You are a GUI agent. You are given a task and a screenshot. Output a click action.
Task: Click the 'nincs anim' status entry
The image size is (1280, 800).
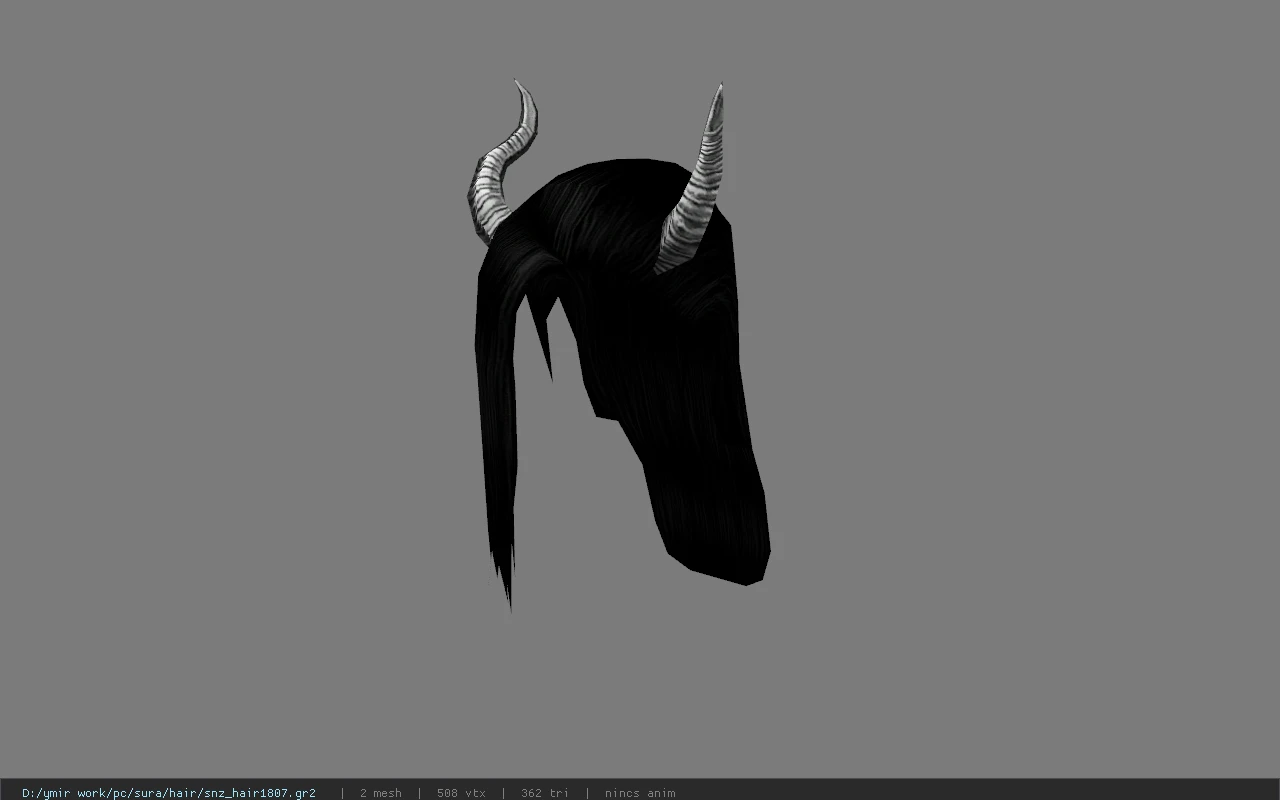click(640, 793)
